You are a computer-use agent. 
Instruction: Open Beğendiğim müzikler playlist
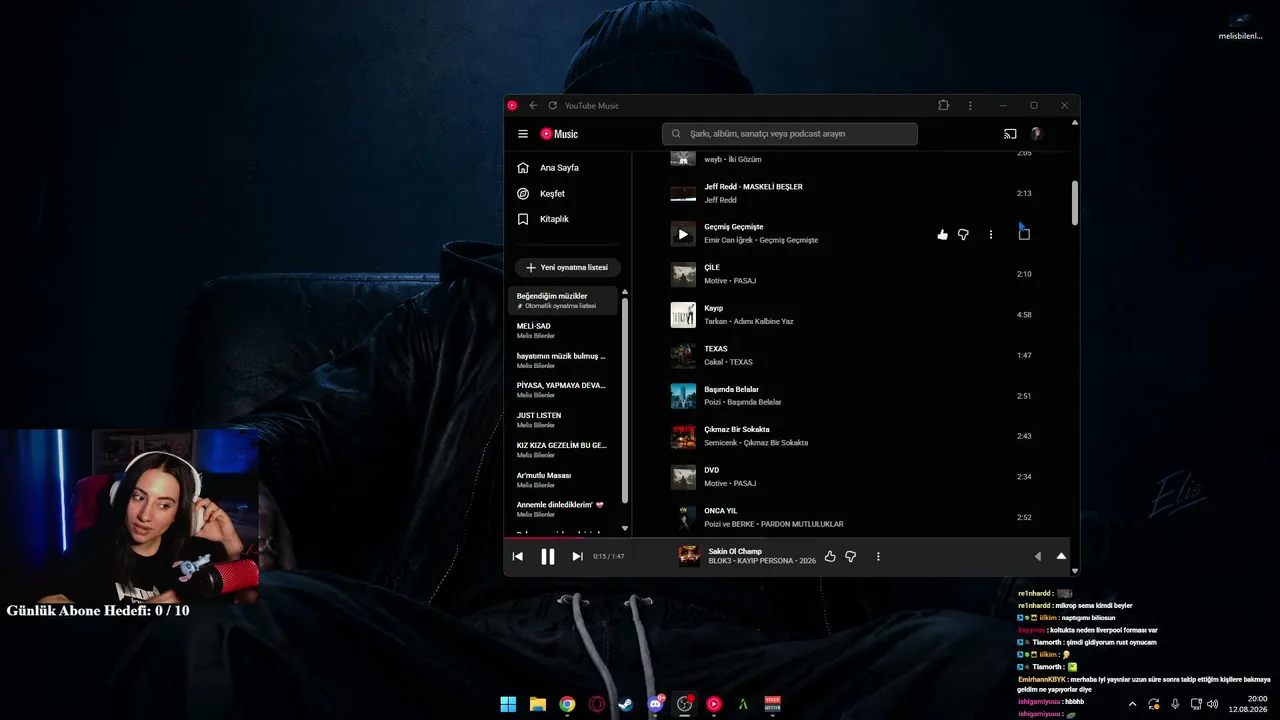(562, 300)
